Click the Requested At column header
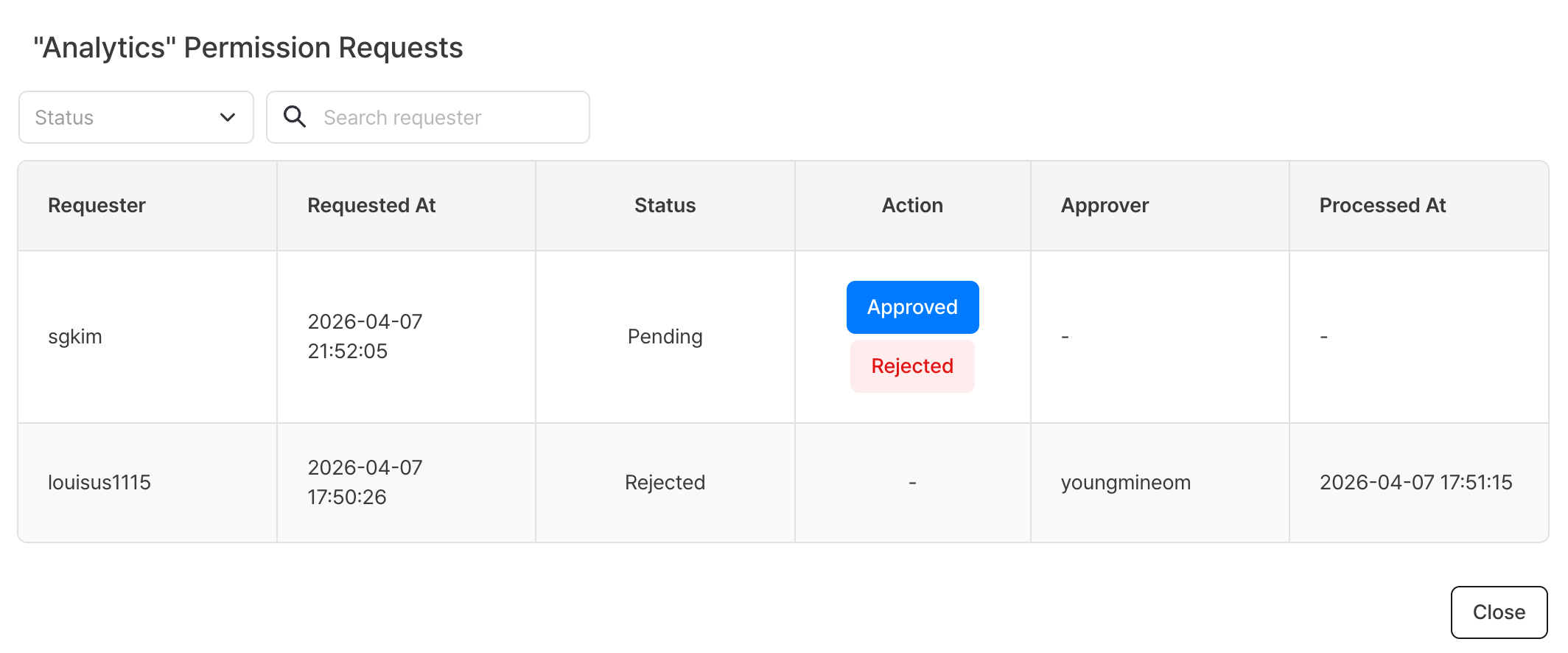 pyautogui.click(x=371, y=206)
